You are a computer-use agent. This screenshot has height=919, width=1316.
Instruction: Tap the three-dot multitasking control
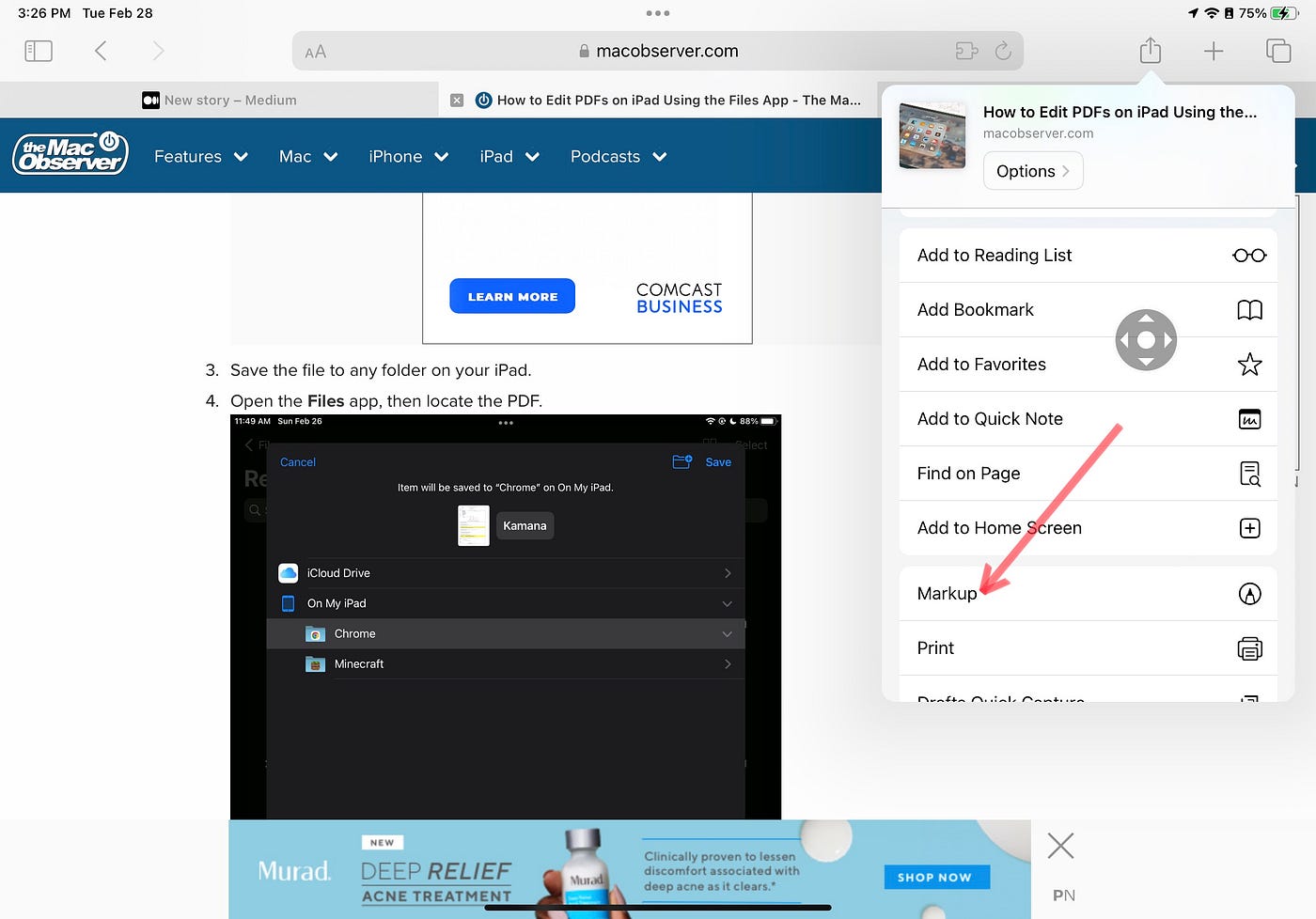pos(658,13)
